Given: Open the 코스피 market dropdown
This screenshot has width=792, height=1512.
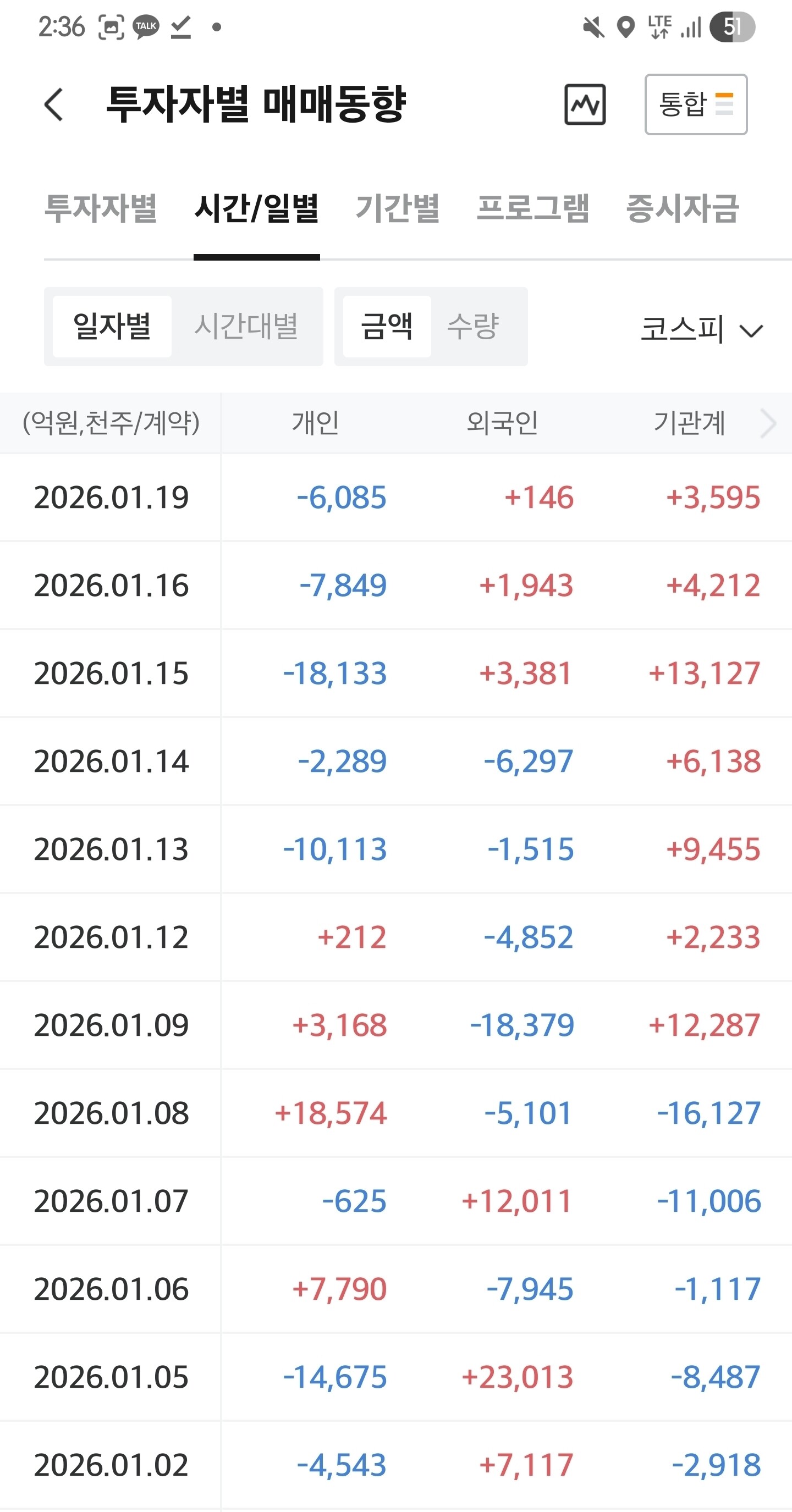Looking at the screenshot, I should point(702,329).
